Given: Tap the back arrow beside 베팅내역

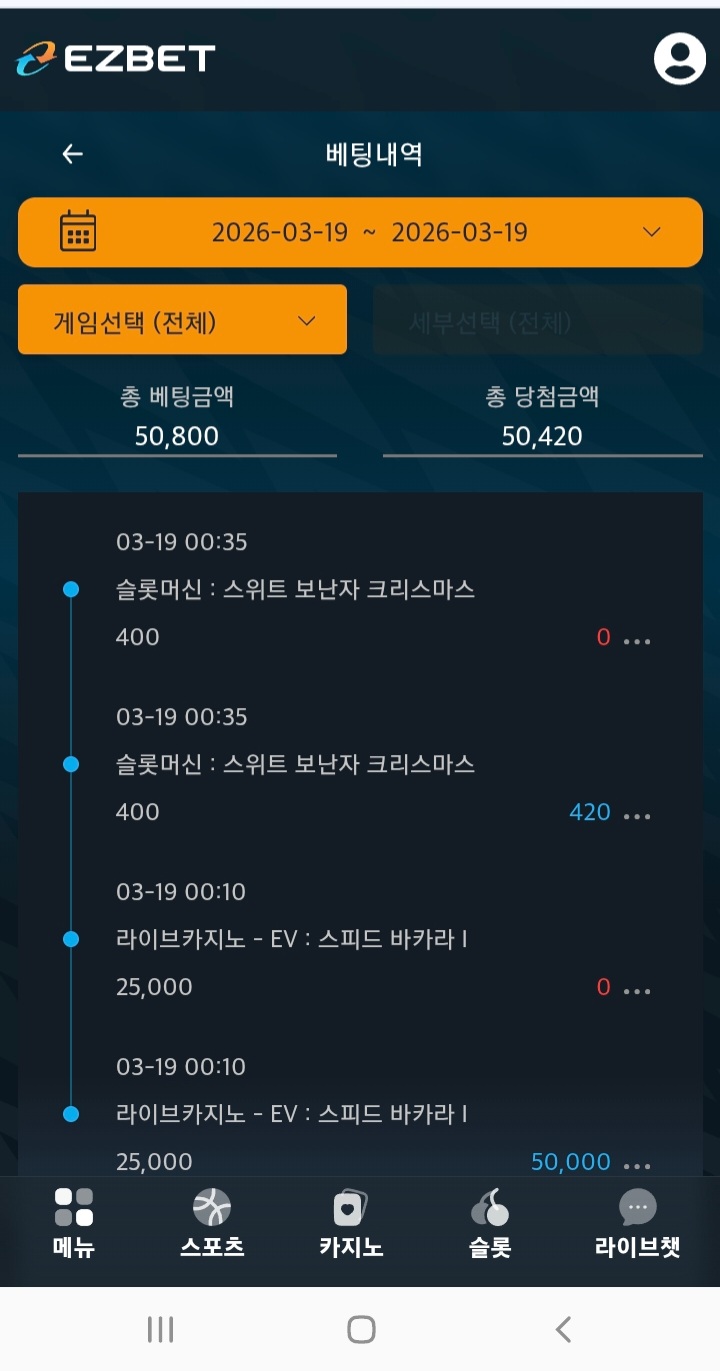Looking at the screenshot, I should (x=72, y=154).
